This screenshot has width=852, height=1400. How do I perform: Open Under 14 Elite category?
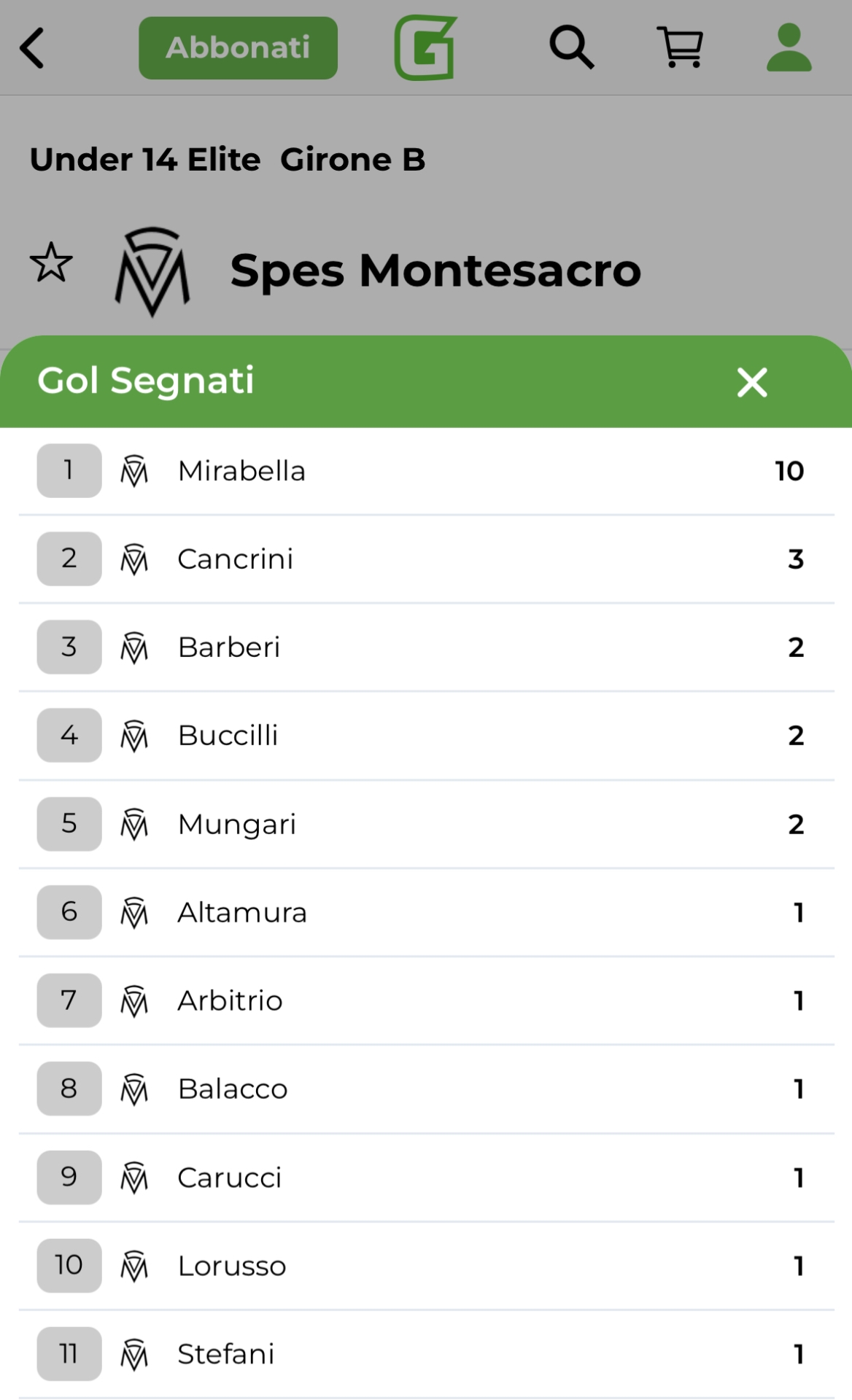(x=145, y=160)
